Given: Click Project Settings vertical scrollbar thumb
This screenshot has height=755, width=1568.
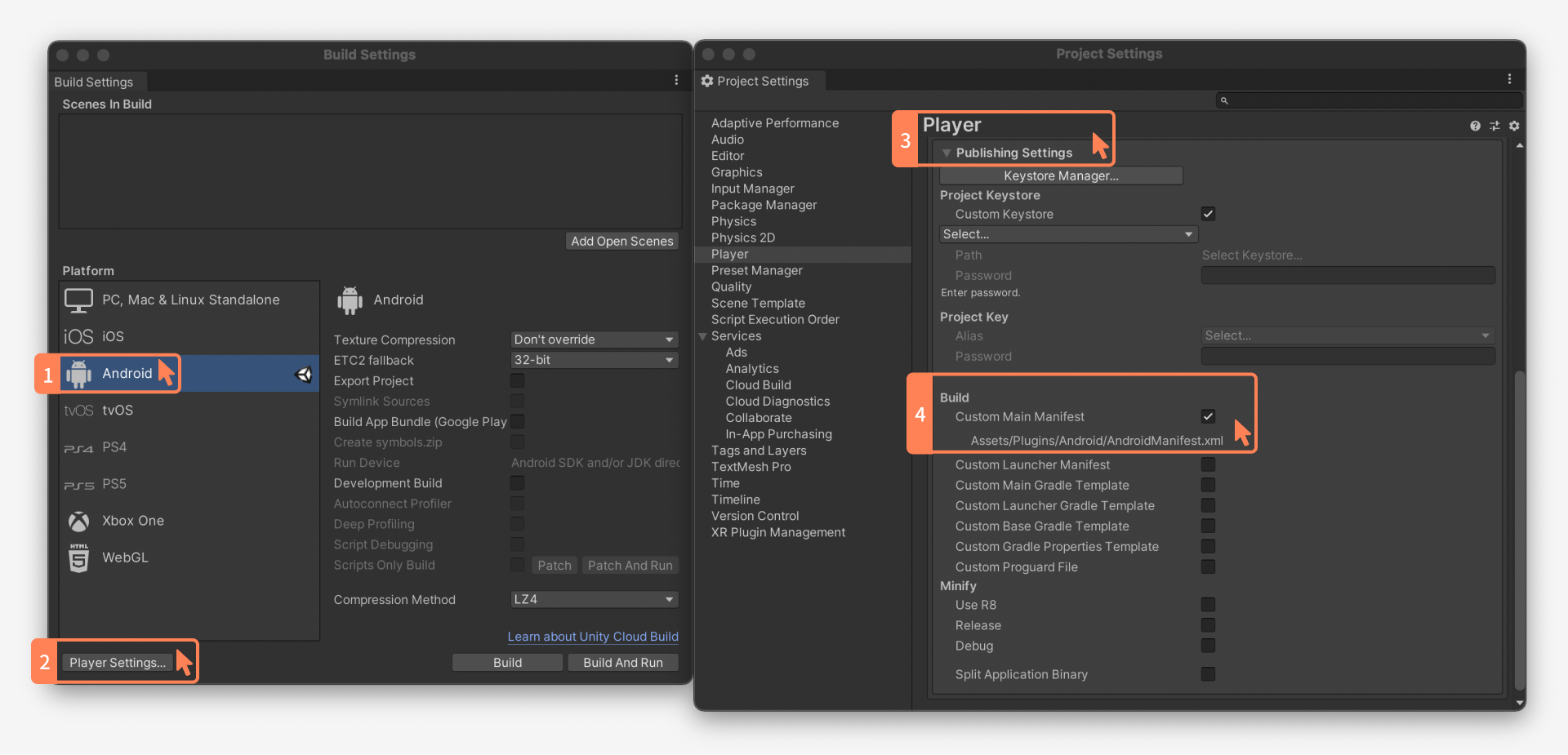Looking at the screenshot, I should pos(1519,531).
